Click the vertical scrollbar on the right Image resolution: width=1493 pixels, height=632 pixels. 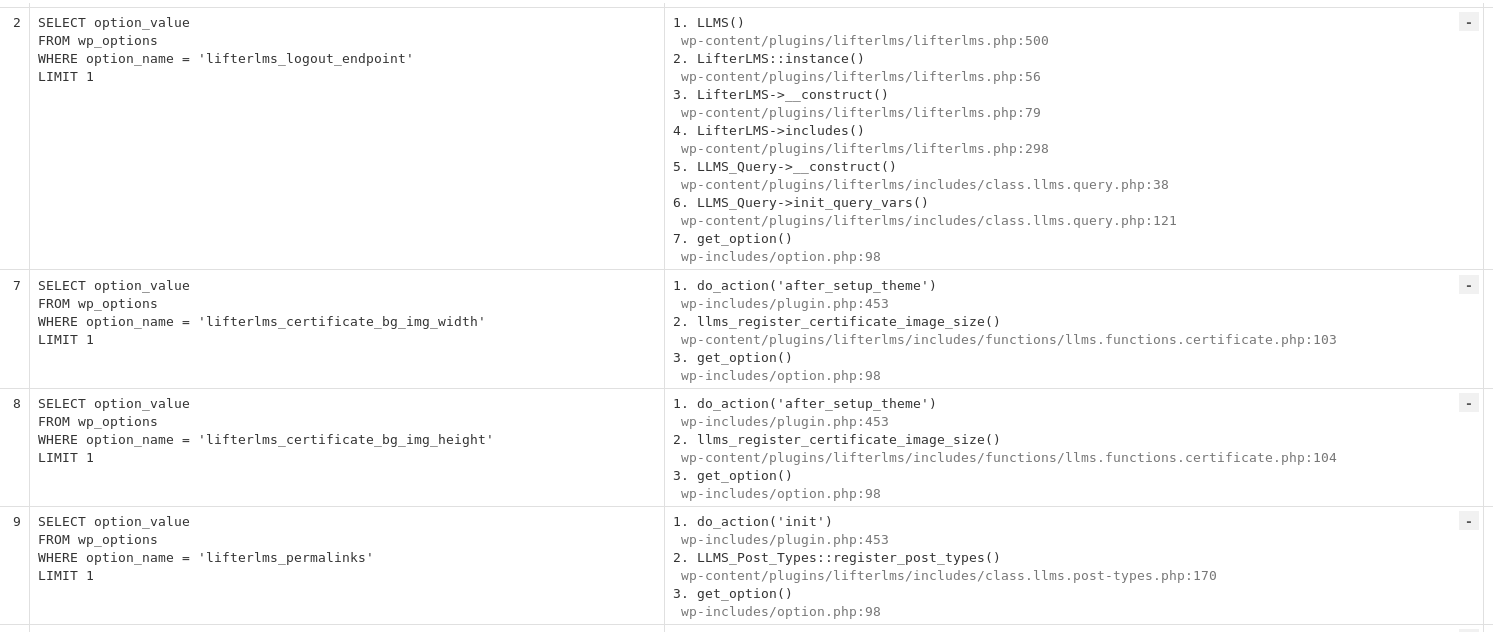(1488, 300)
